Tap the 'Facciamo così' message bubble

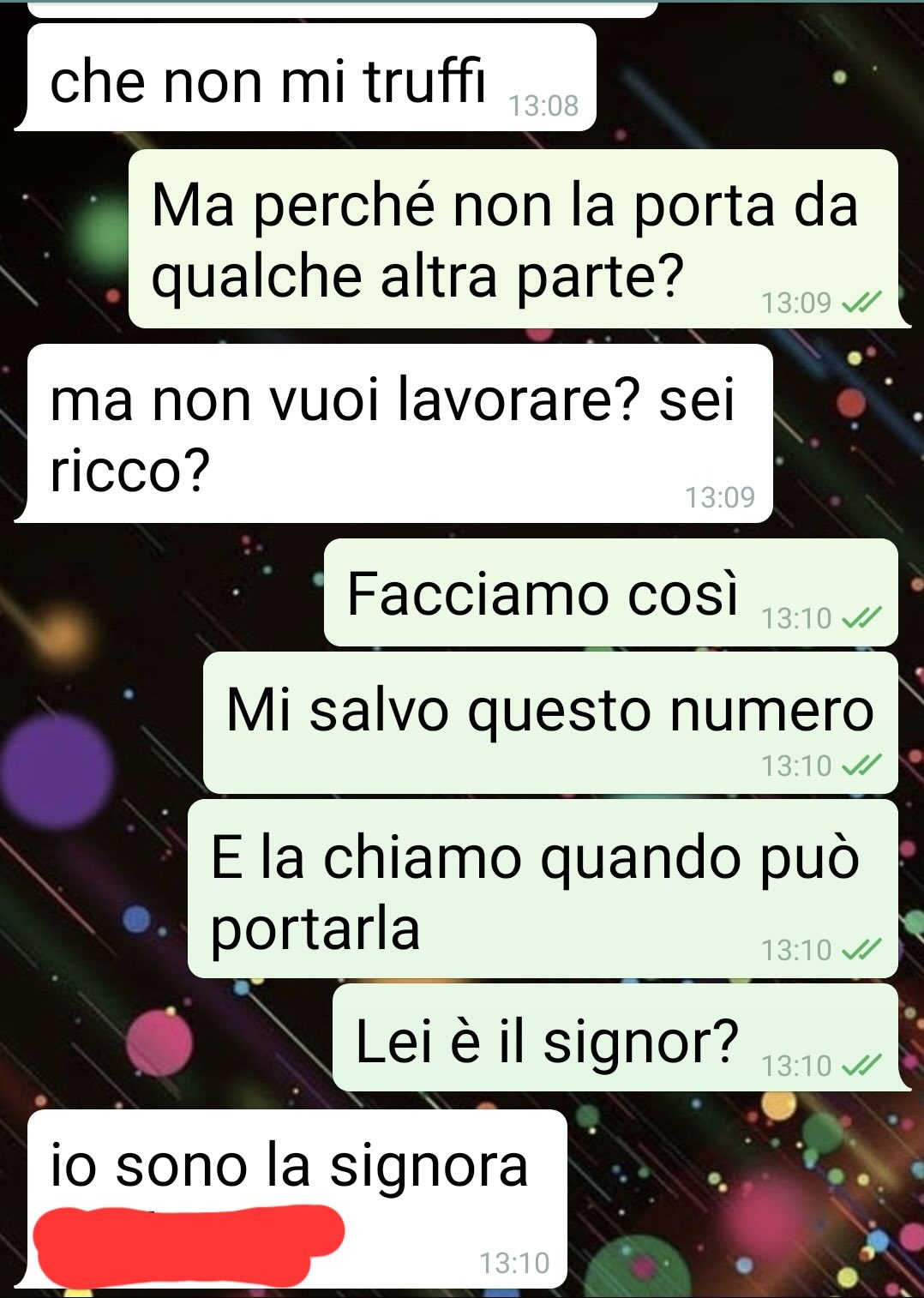click(x=611, y=592)
